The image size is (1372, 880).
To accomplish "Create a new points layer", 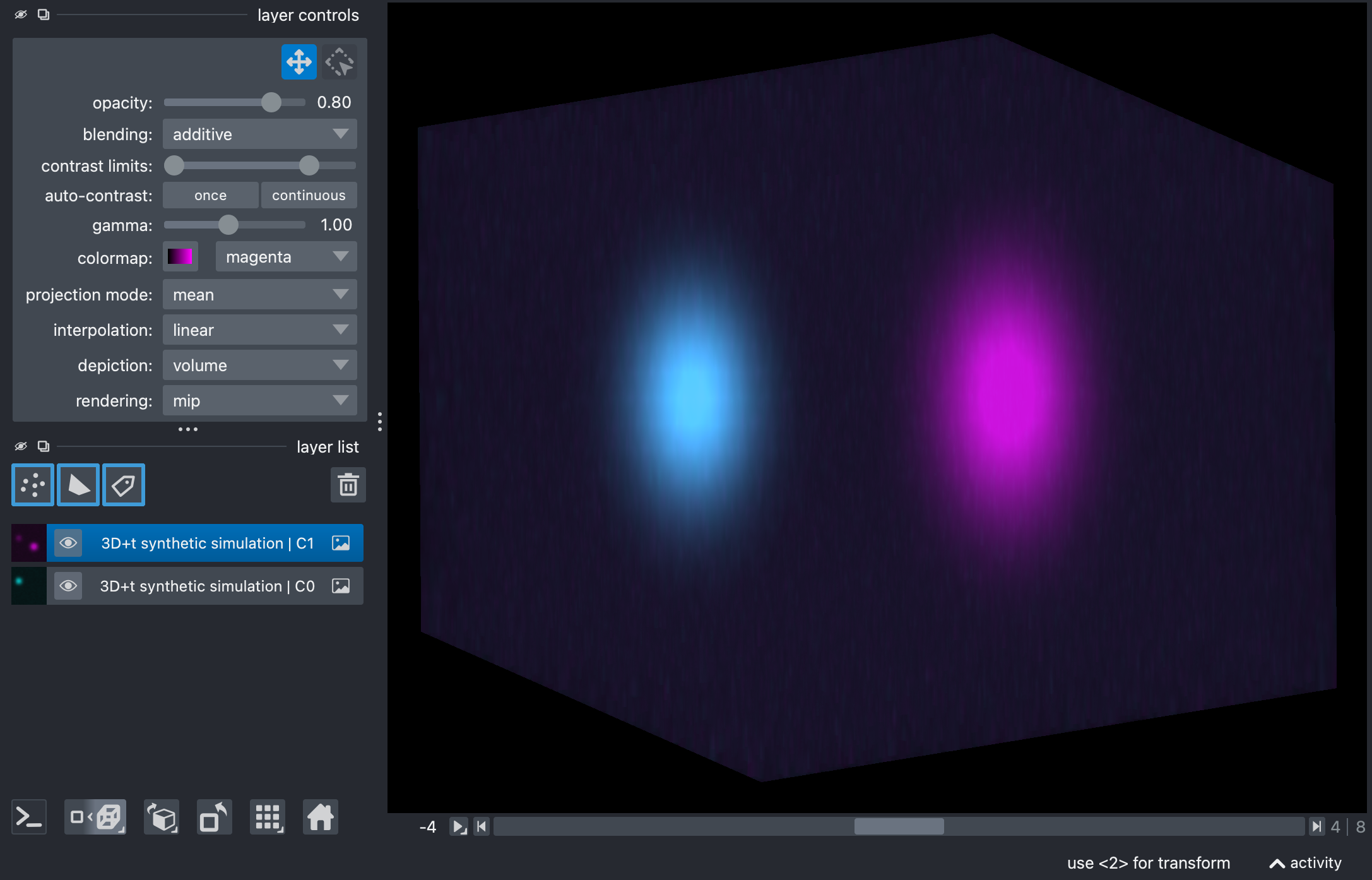I will pyautogui.click(x=33, y=485).
